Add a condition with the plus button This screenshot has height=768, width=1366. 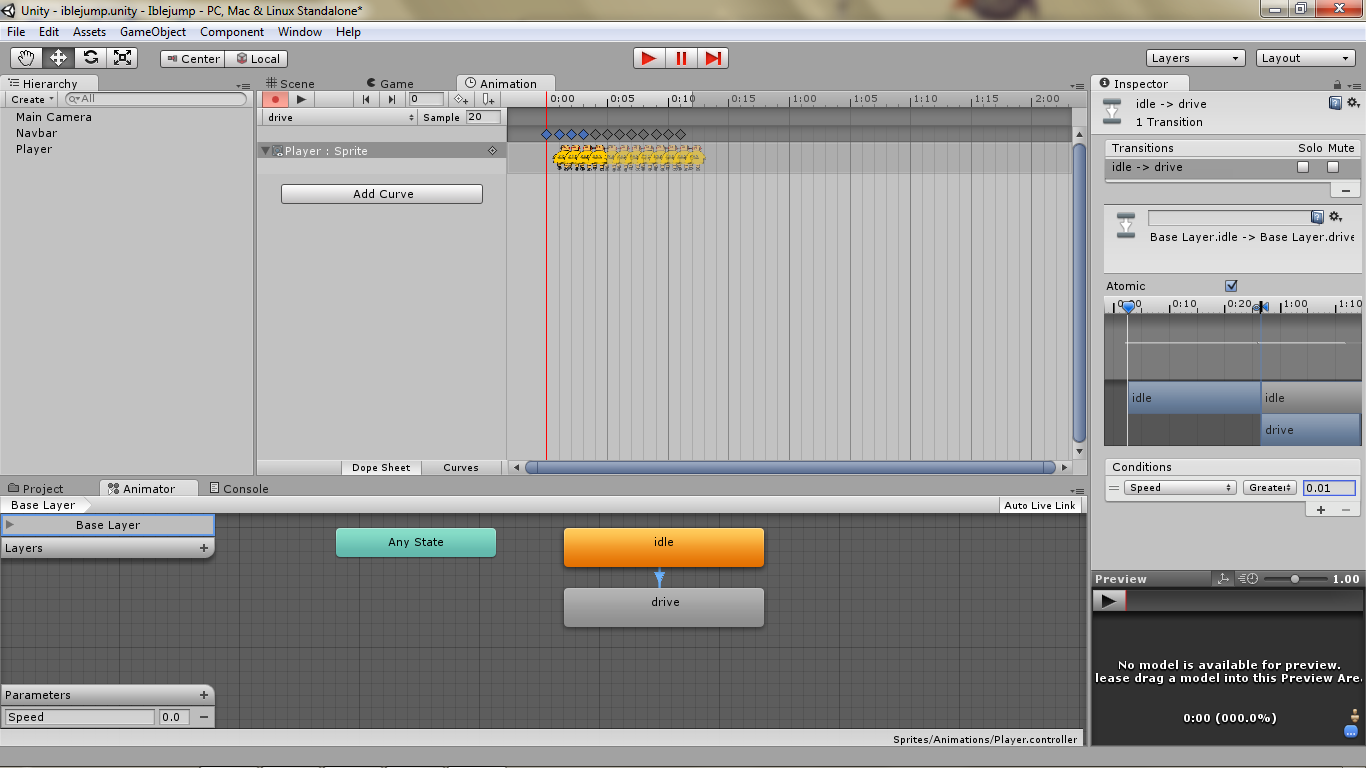click(x=1321, y=510)
